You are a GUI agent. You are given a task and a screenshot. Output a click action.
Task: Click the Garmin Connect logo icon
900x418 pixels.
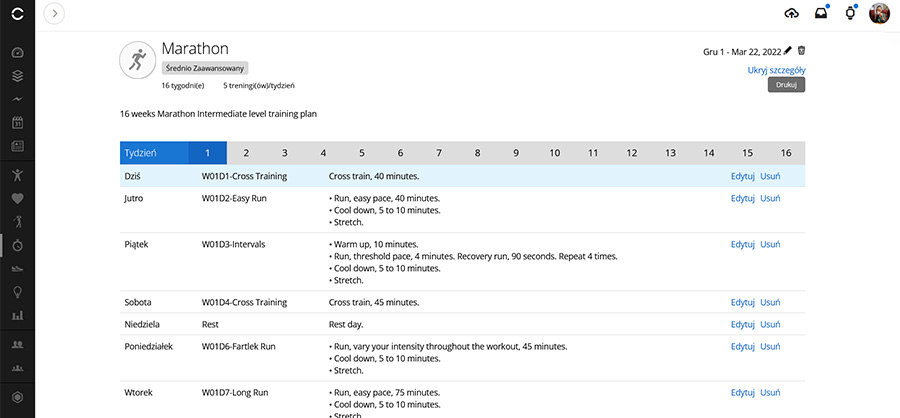click(x=17, y=14)
